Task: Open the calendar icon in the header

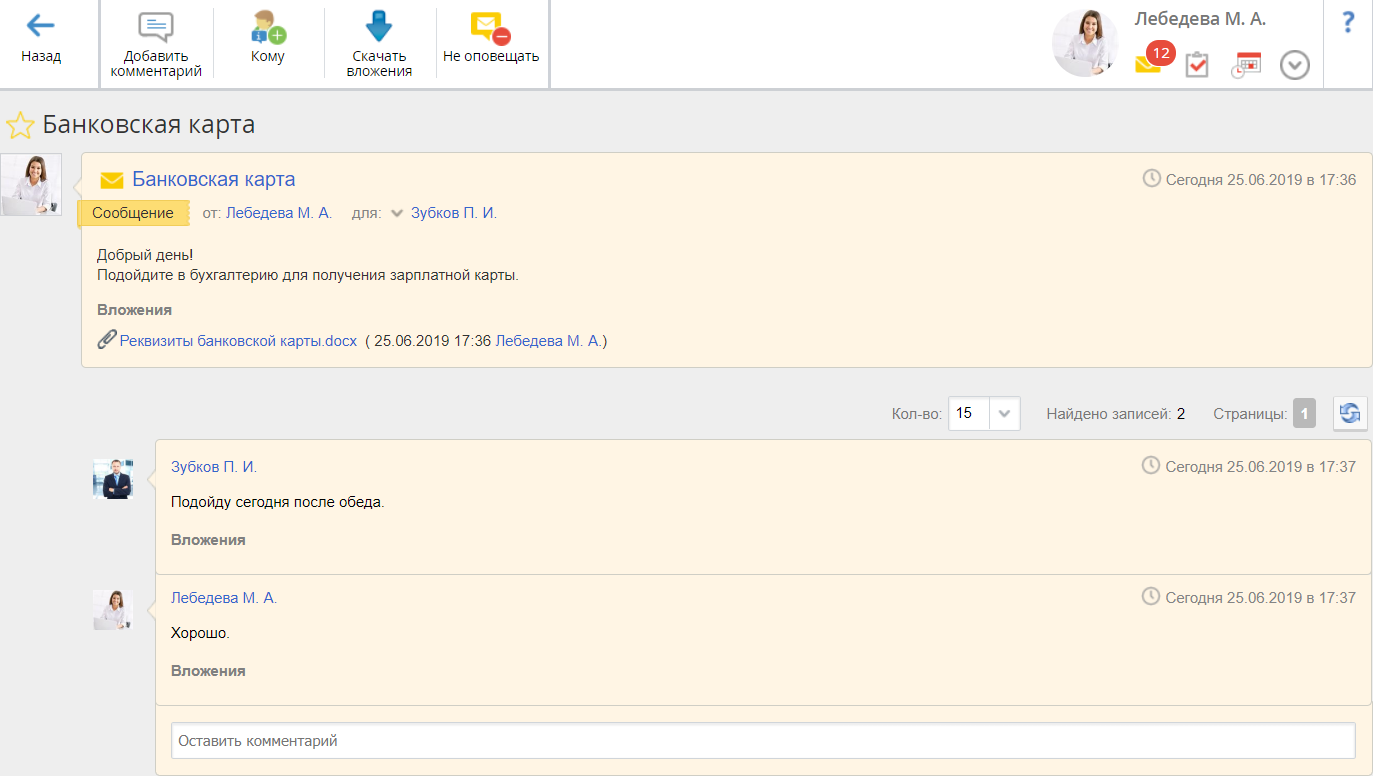Action: tap(1246, 65)
